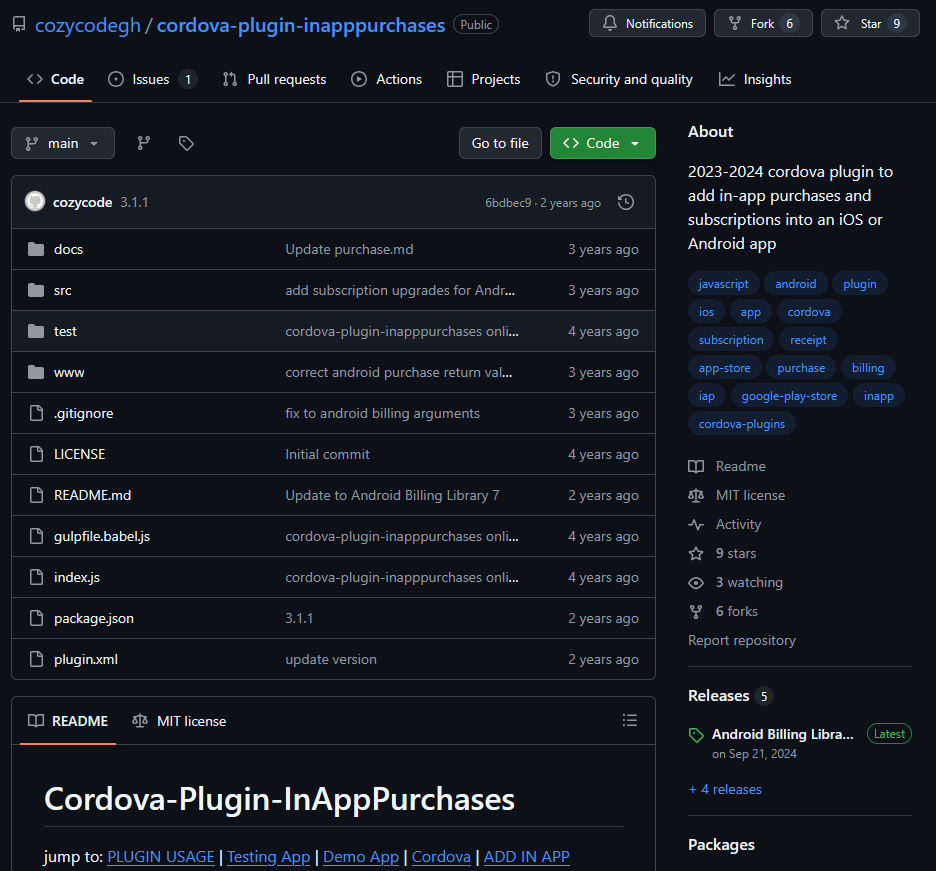The width and height of the screenshot is (936, 871).
Task: Star the repository with the Star button
Action: coord(869,22)
